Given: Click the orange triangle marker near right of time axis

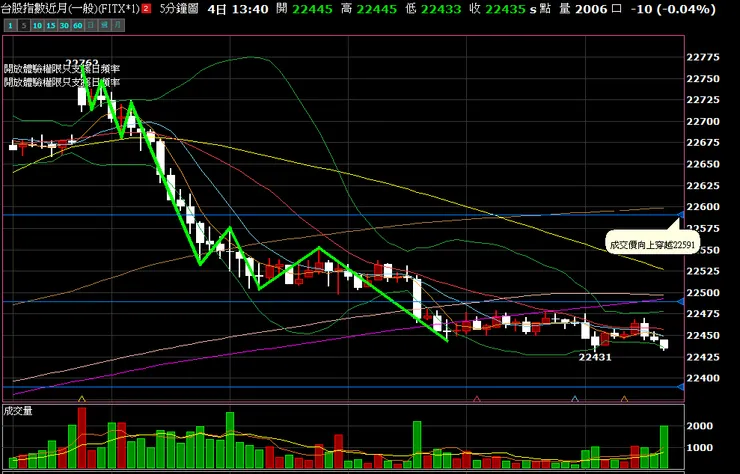Looking at the screenshot, I should 624,399.
